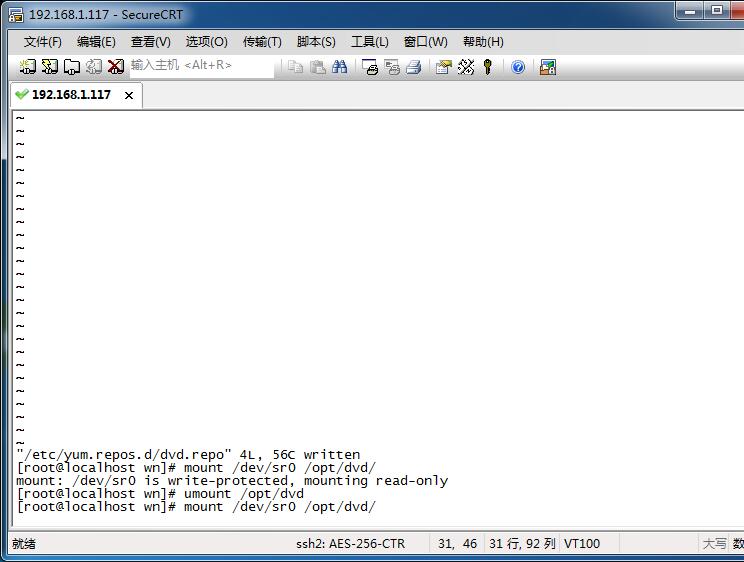Click the Reconnect session icon
744x562 pixels.
[x=93, y=66]
